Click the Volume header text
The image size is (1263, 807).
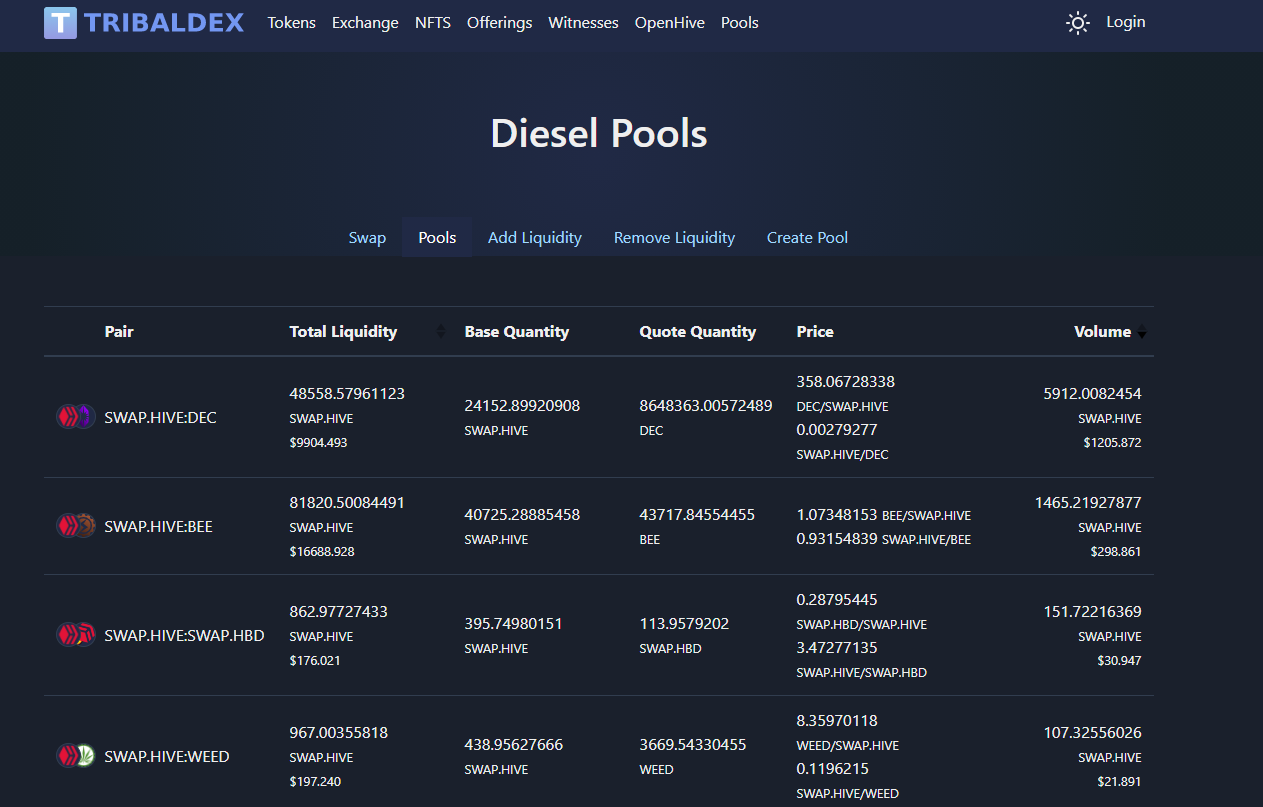tap(1103, 332)
